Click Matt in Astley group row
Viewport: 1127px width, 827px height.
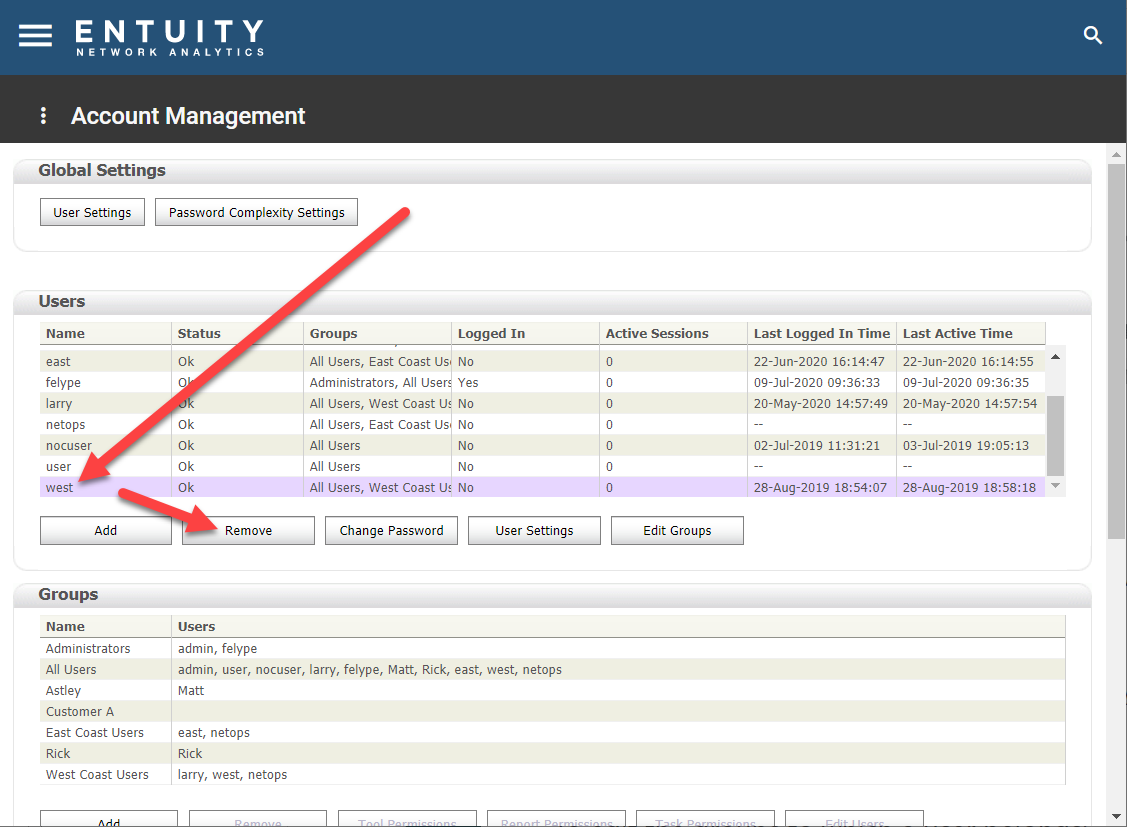(190, 690)
